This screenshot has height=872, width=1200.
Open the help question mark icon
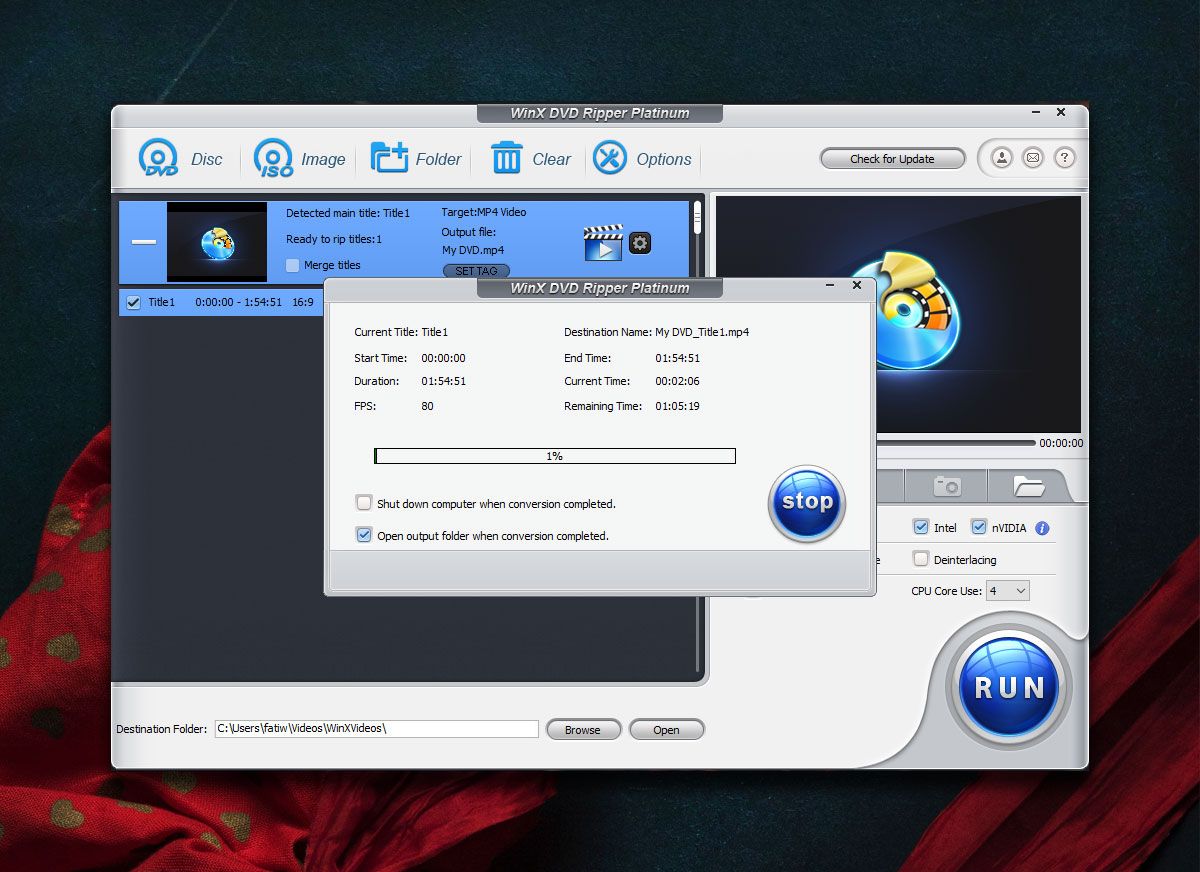coord(1064,158)
